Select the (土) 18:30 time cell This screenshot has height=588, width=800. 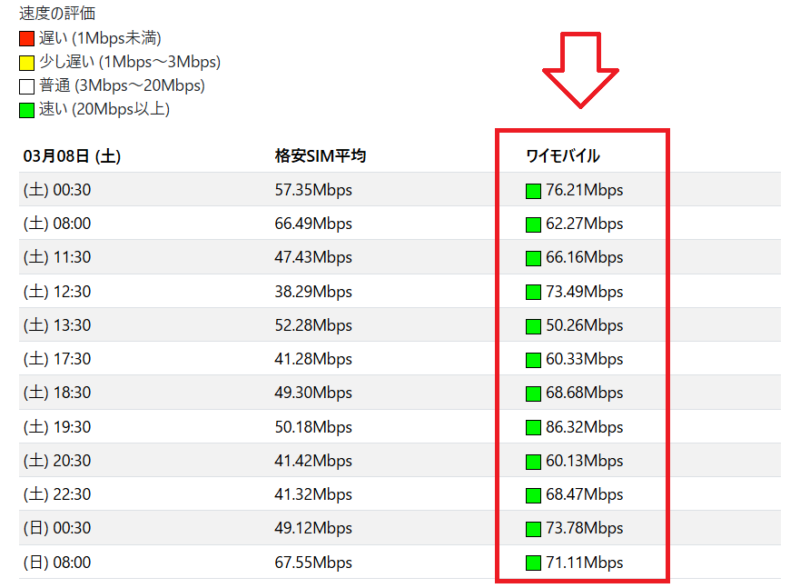[57, 393]
